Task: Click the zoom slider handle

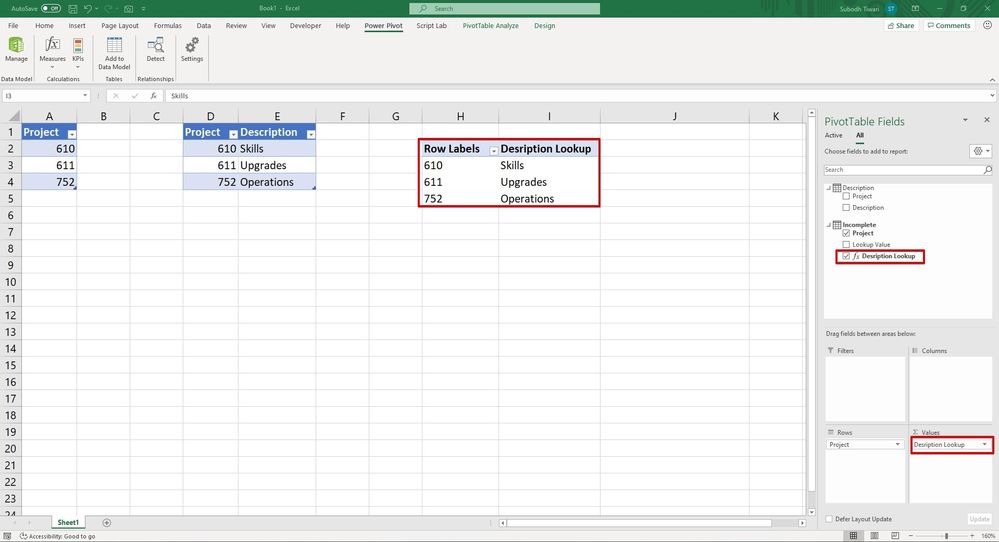Action: 947,536
